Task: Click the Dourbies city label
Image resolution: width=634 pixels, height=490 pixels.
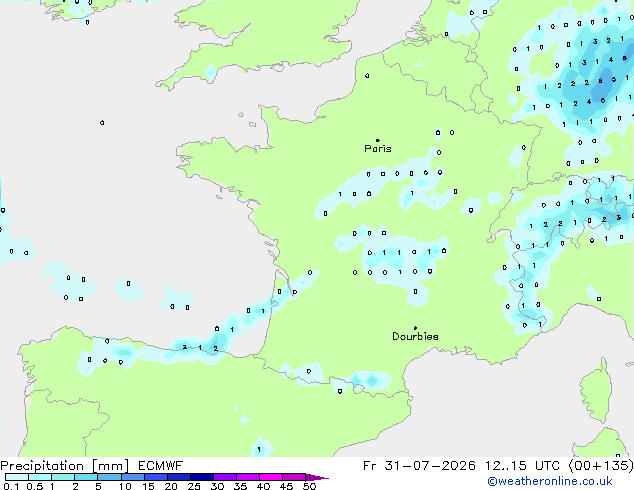Action: point(415,336)
